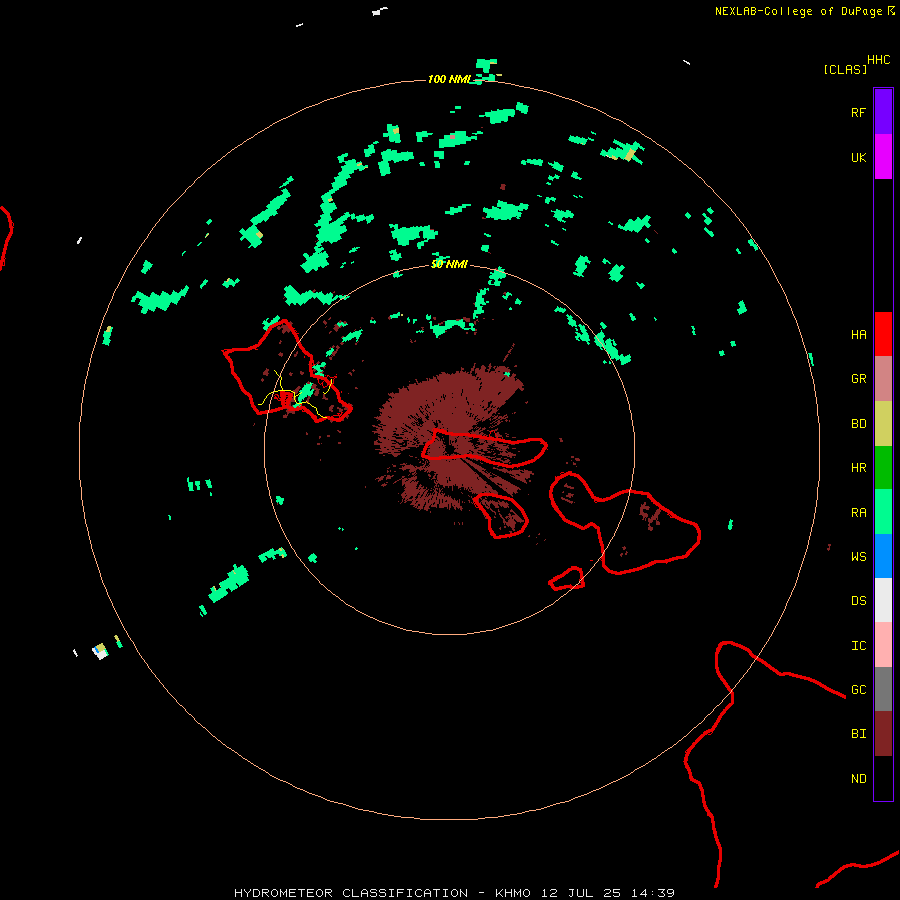This screenshot has height=900, width=900.
Task: Click the KHMO station identifier
Action: [x=513, y=893]
